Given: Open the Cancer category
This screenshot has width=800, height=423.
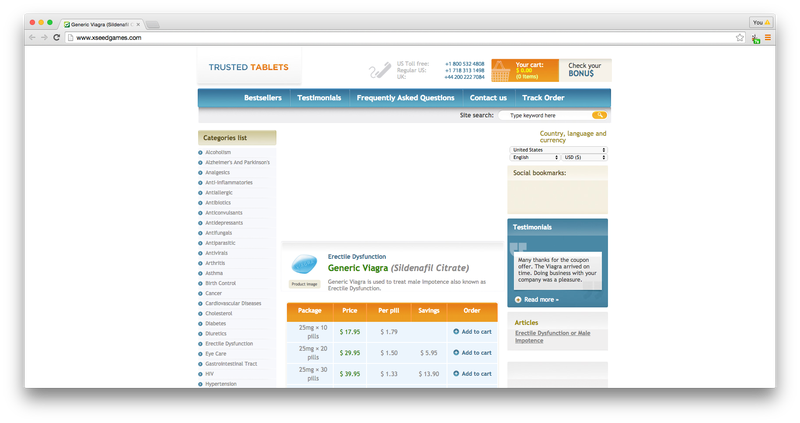Looking at the screenshot, I should 213,293.
